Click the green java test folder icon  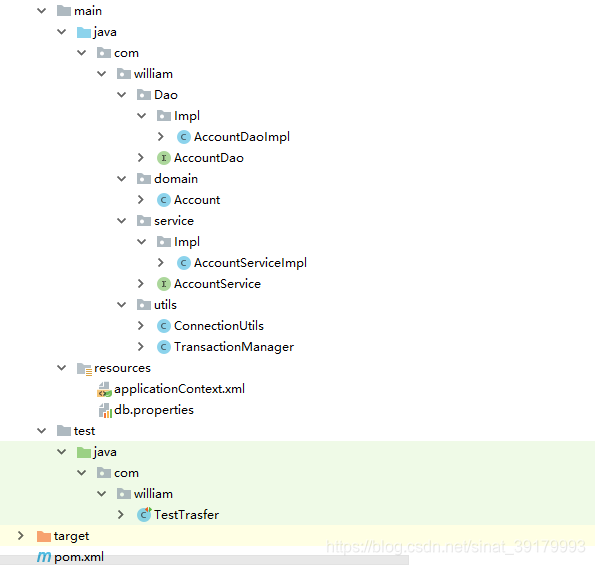click(84, 452)
